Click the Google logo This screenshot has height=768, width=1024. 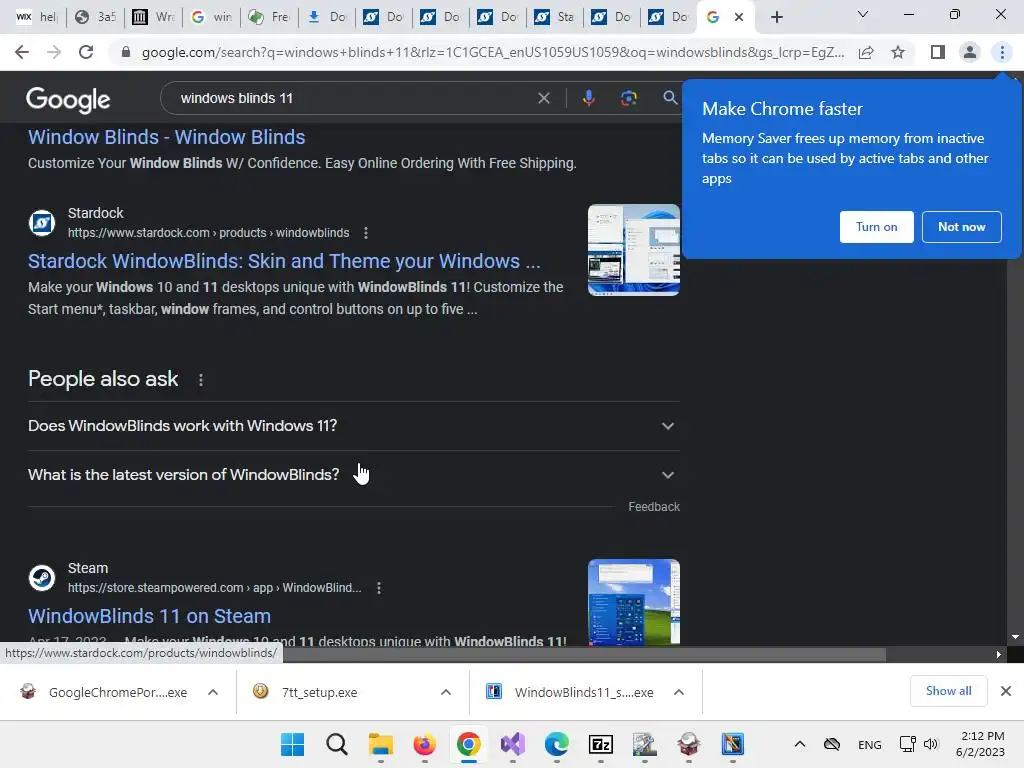tap(68, 99)
